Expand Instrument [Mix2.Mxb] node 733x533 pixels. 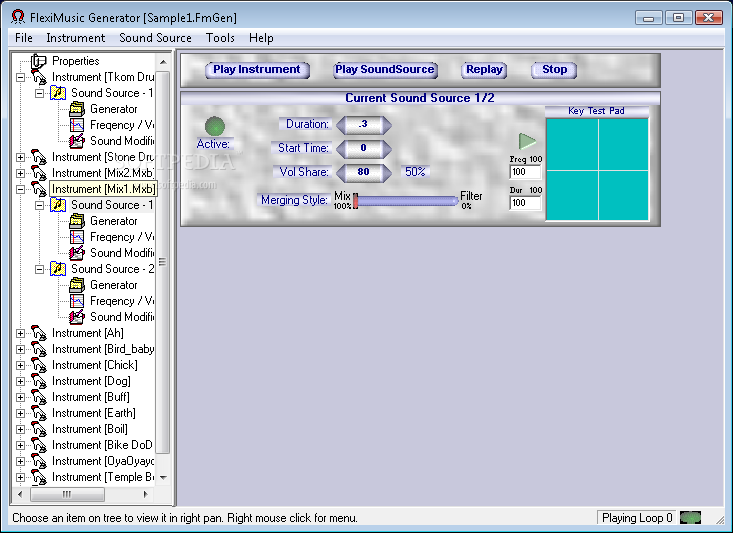[21, 173]
